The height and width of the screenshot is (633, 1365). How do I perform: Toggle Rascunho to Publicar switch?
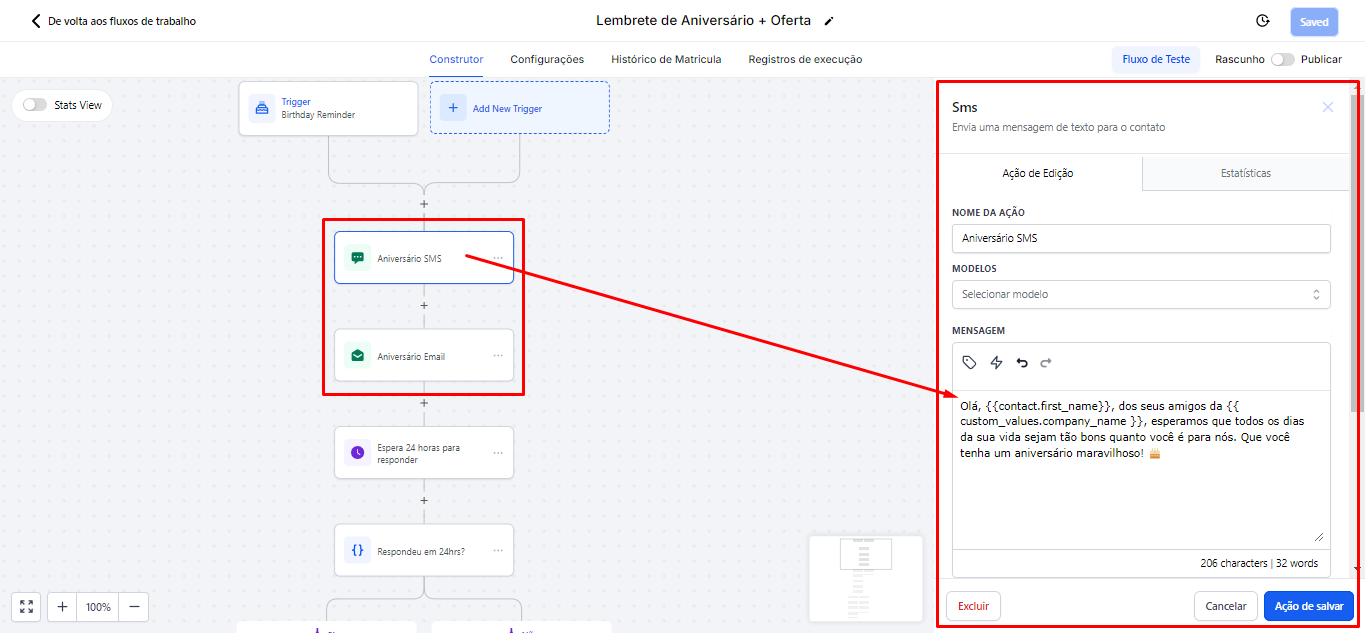[1281, 59]
